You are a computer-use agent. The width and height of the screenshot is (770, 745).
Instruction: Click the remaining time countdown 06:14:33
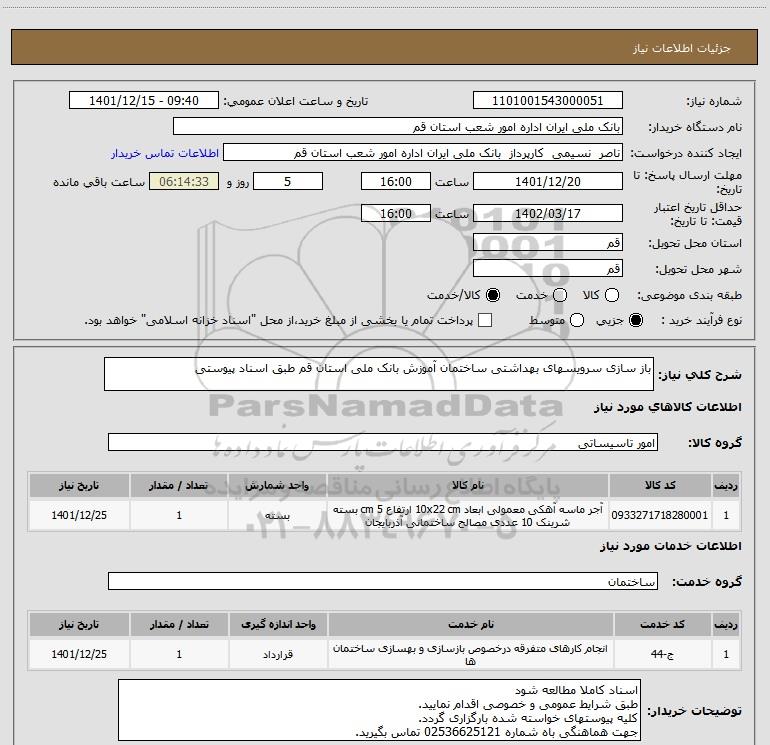[x=184, y=181]
